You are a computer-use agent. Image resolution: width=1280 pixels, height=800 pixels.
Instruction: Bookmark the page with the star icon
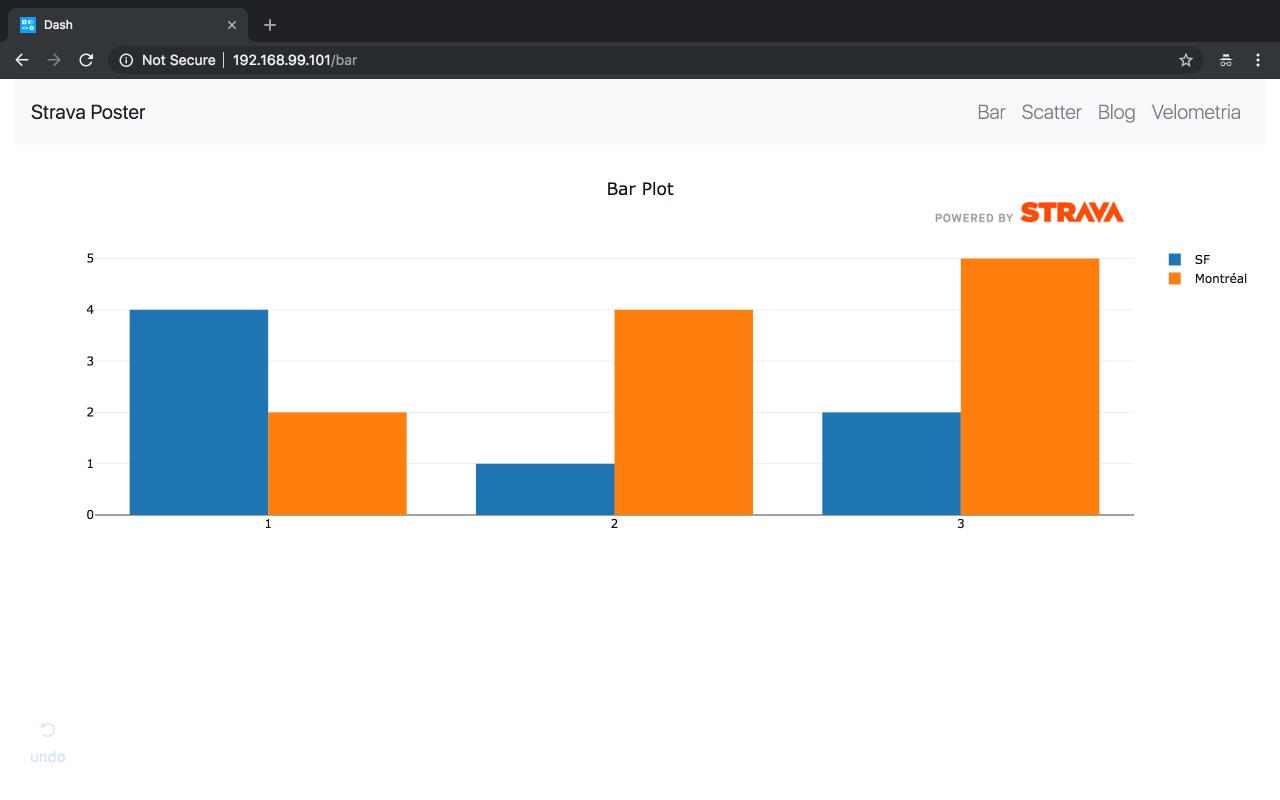click(x=1185, y=60)
